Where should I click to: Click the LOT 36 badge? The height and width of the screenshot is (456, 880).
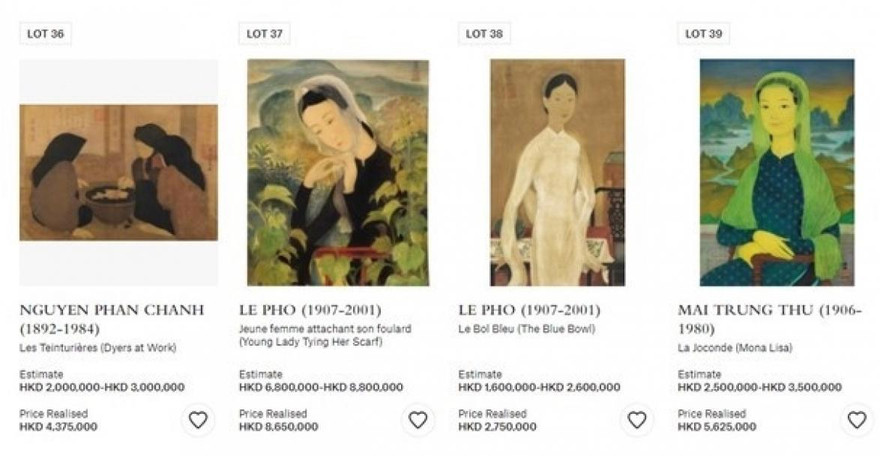pyautogui.click(x=45, y=34)
